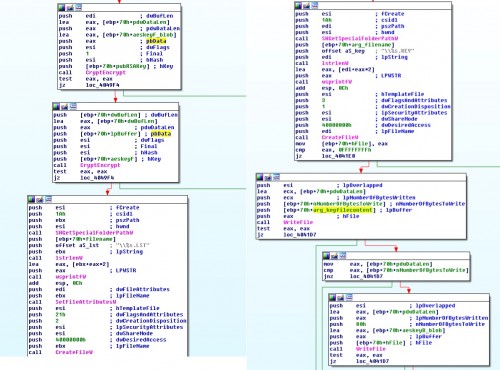Image resolution: width=500 pixels, height=370 pixels.
Task: Select highlighted arg_keyfilecontent variable
Action: (x=343, y=210)
